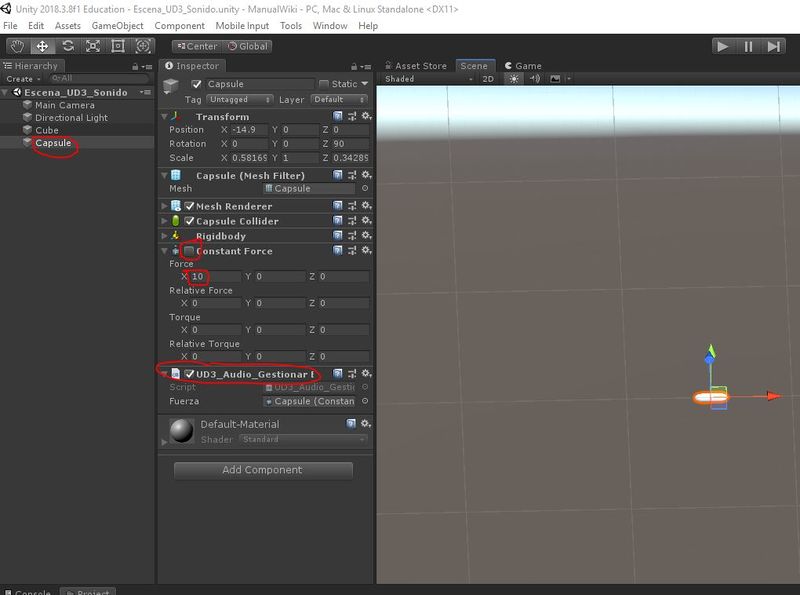This screenshot has width=800, height=595.
Task: Open Default-Material gear menu
Action: (365, 424)
